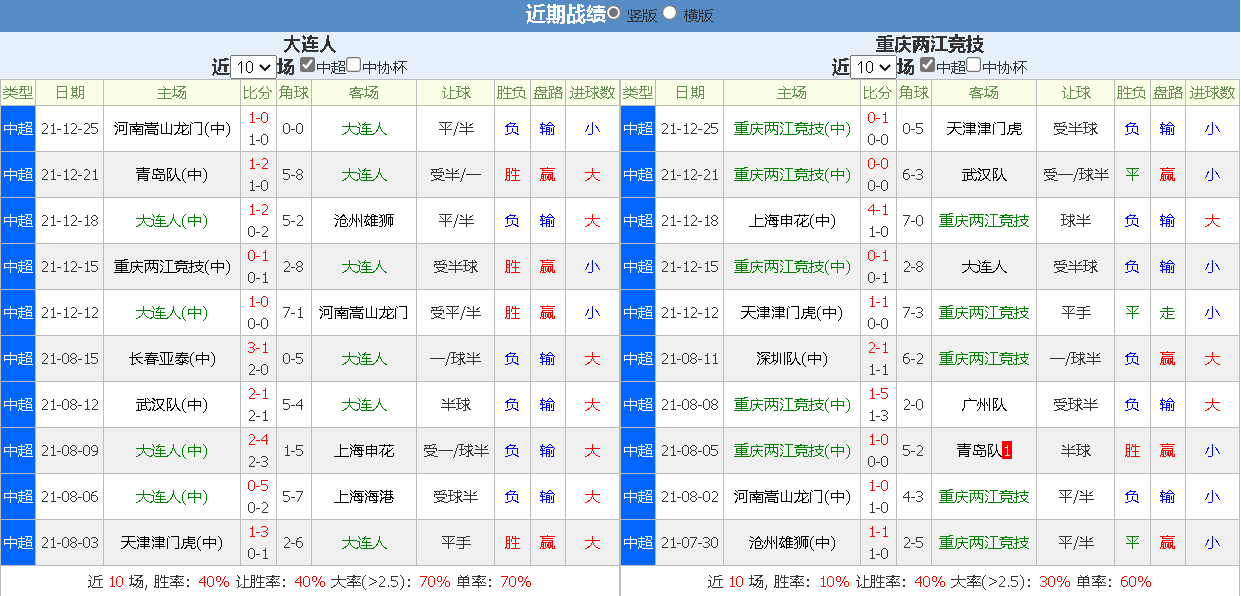The image size is (1241, 596).
Task: Check 中协杯 checkbox under 大连人
Action: (x=354, y=65)
